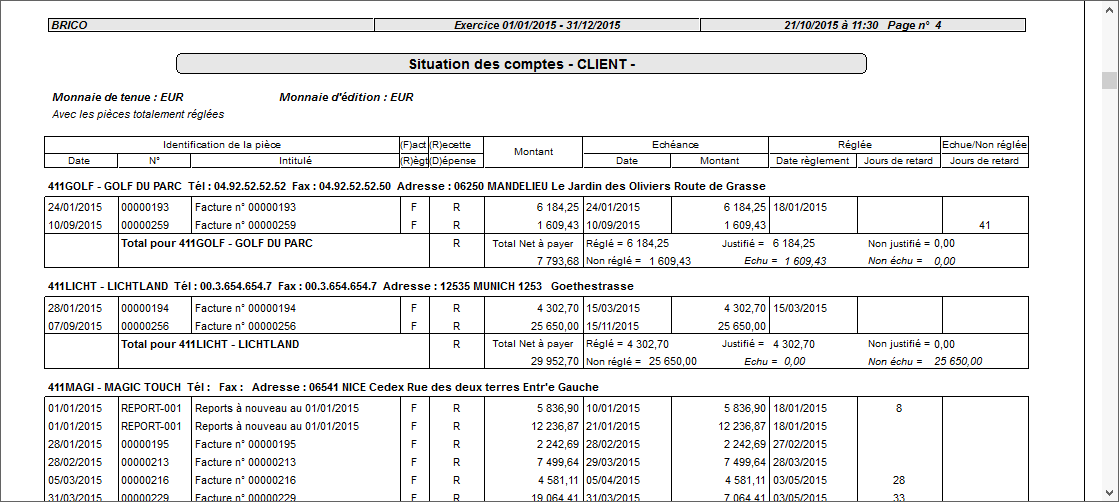
Task: Click the first REPORT-001 entry number
Action: click(x=151, y=408)
